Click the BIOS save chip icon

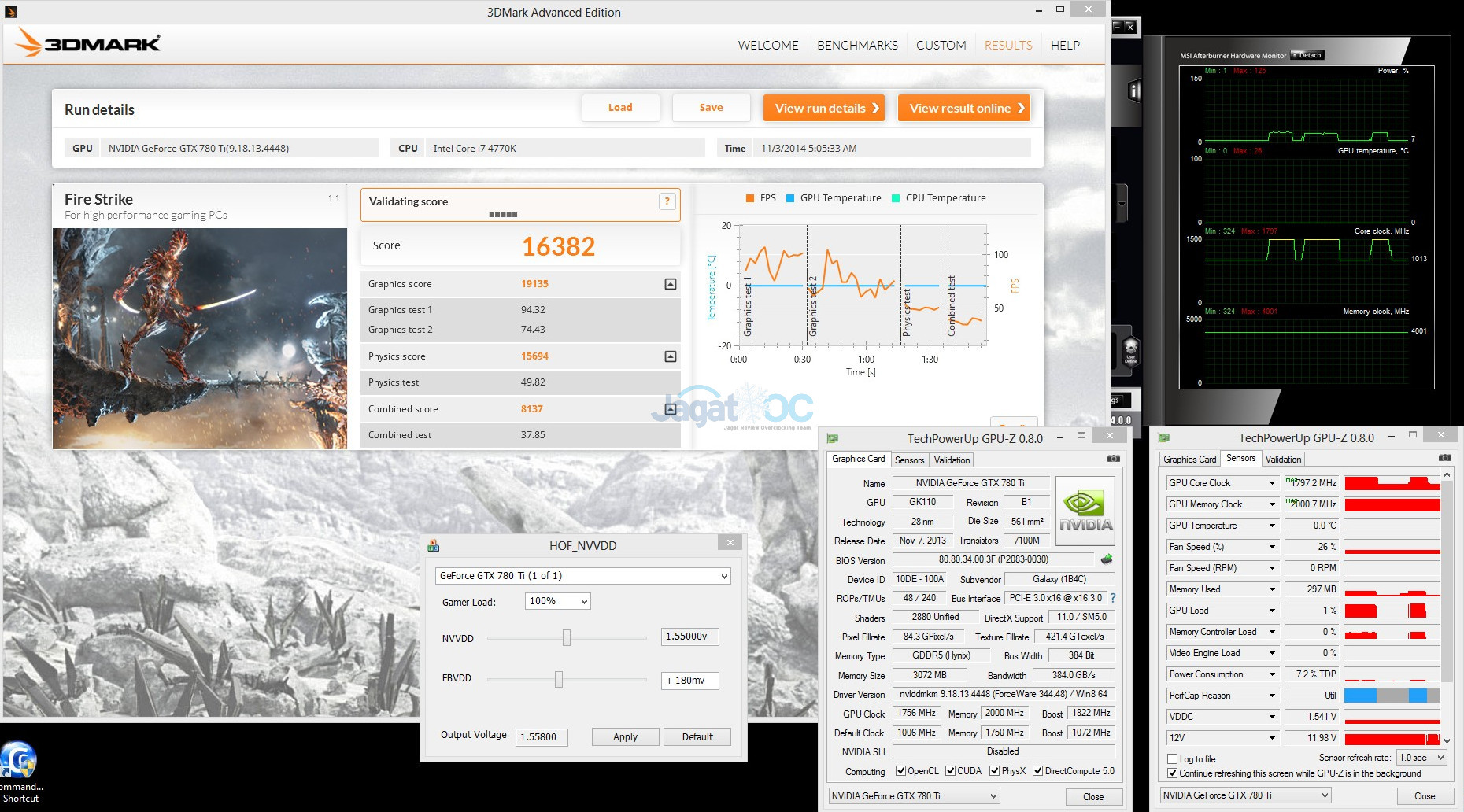click(x=1107, y=559)
